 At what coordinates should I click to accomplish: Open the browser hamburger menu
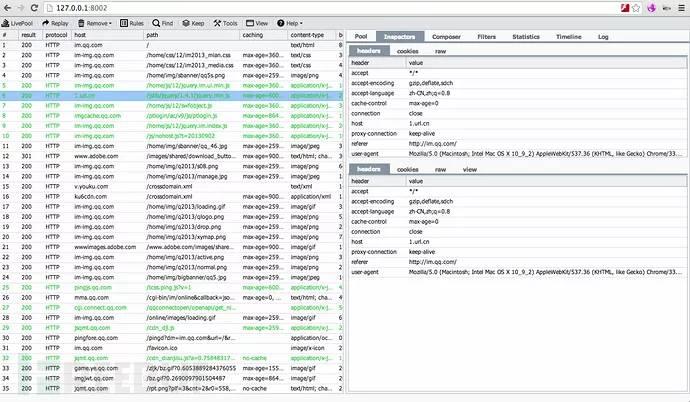click(x=682, y=8)
